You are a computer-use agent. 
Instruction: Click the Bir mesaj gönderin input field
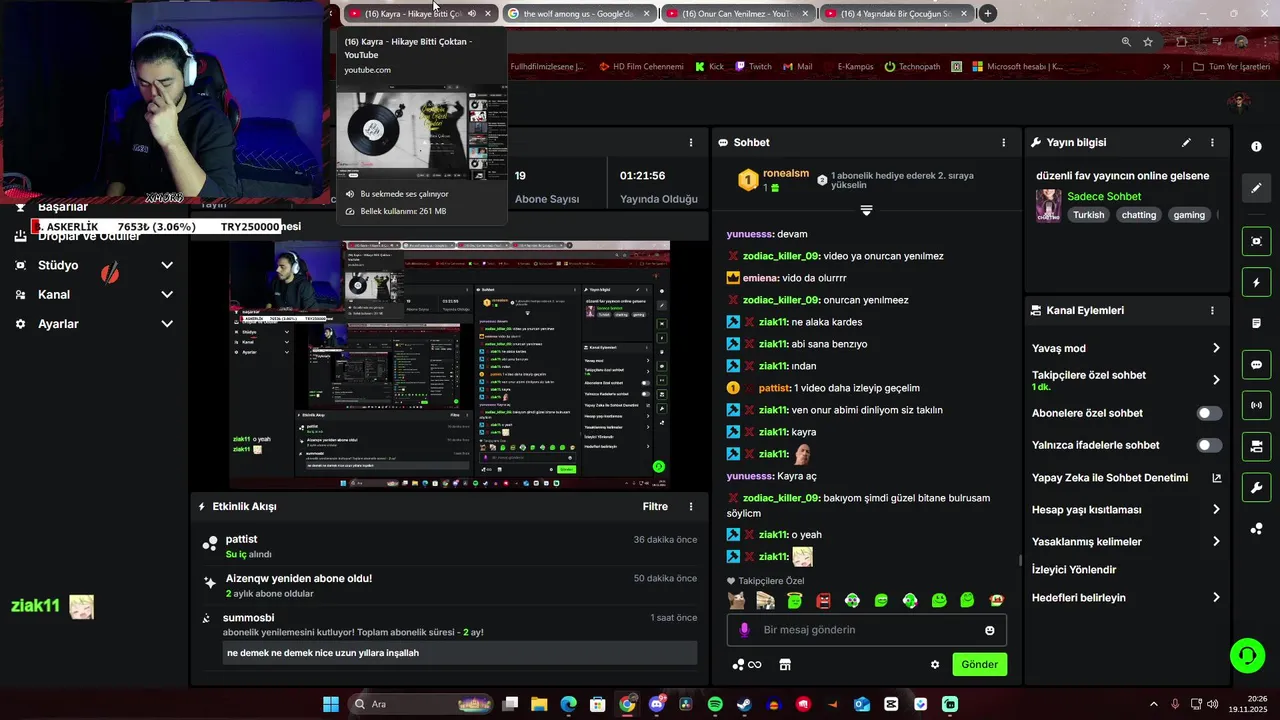pos(866,630)
